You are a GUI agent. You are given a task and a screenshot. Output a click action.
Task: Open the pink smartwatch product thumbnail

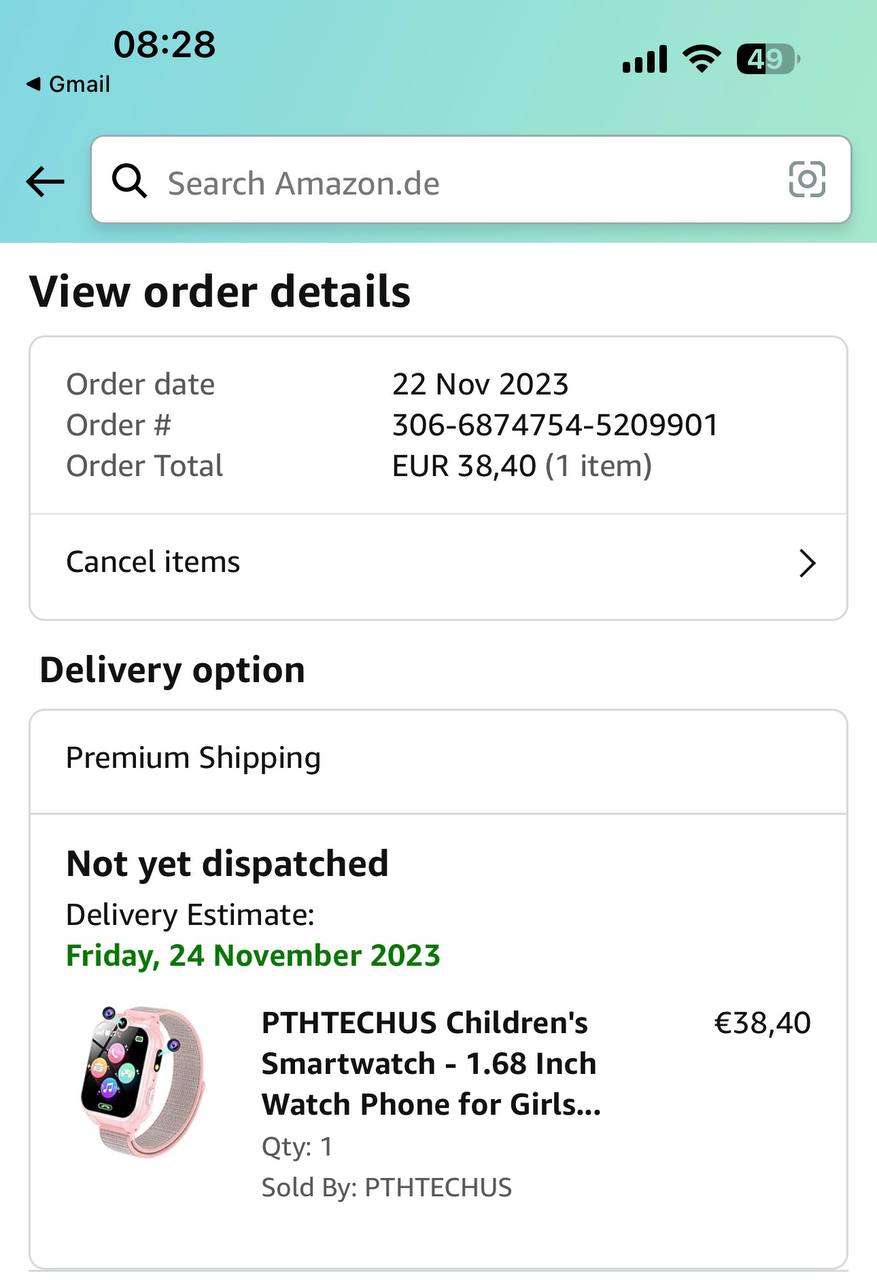coord(142,1080)
